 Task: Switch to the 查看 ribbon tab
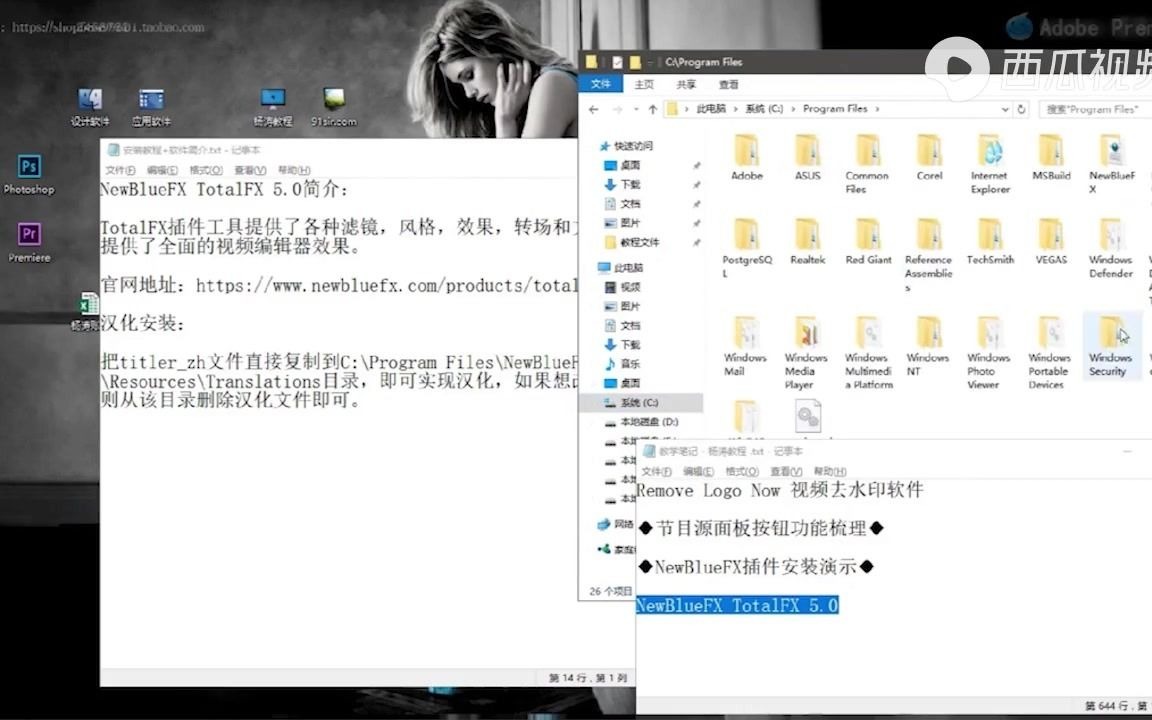(727, 84)
